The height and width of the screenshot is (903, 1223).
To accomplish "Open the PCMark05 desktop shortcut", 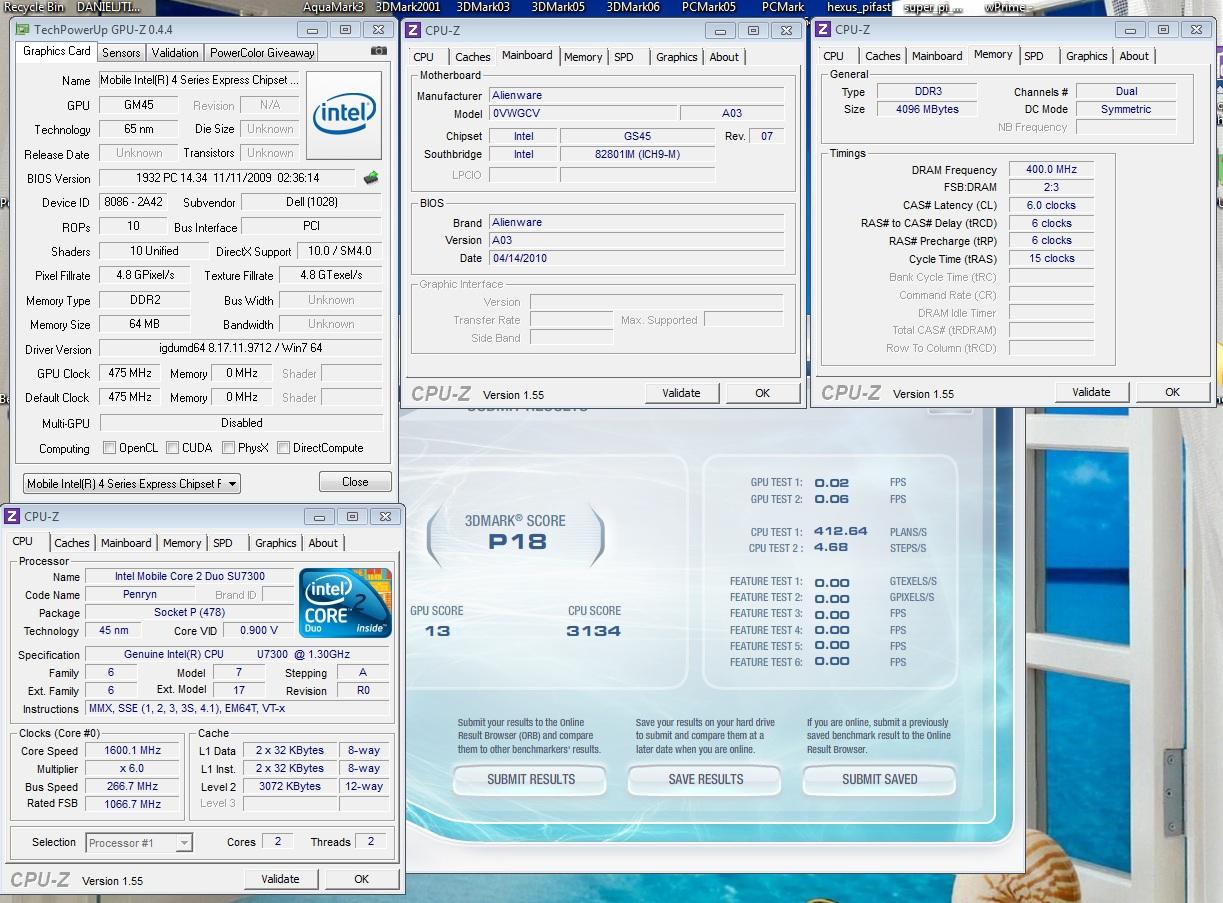I will (709, 7).
